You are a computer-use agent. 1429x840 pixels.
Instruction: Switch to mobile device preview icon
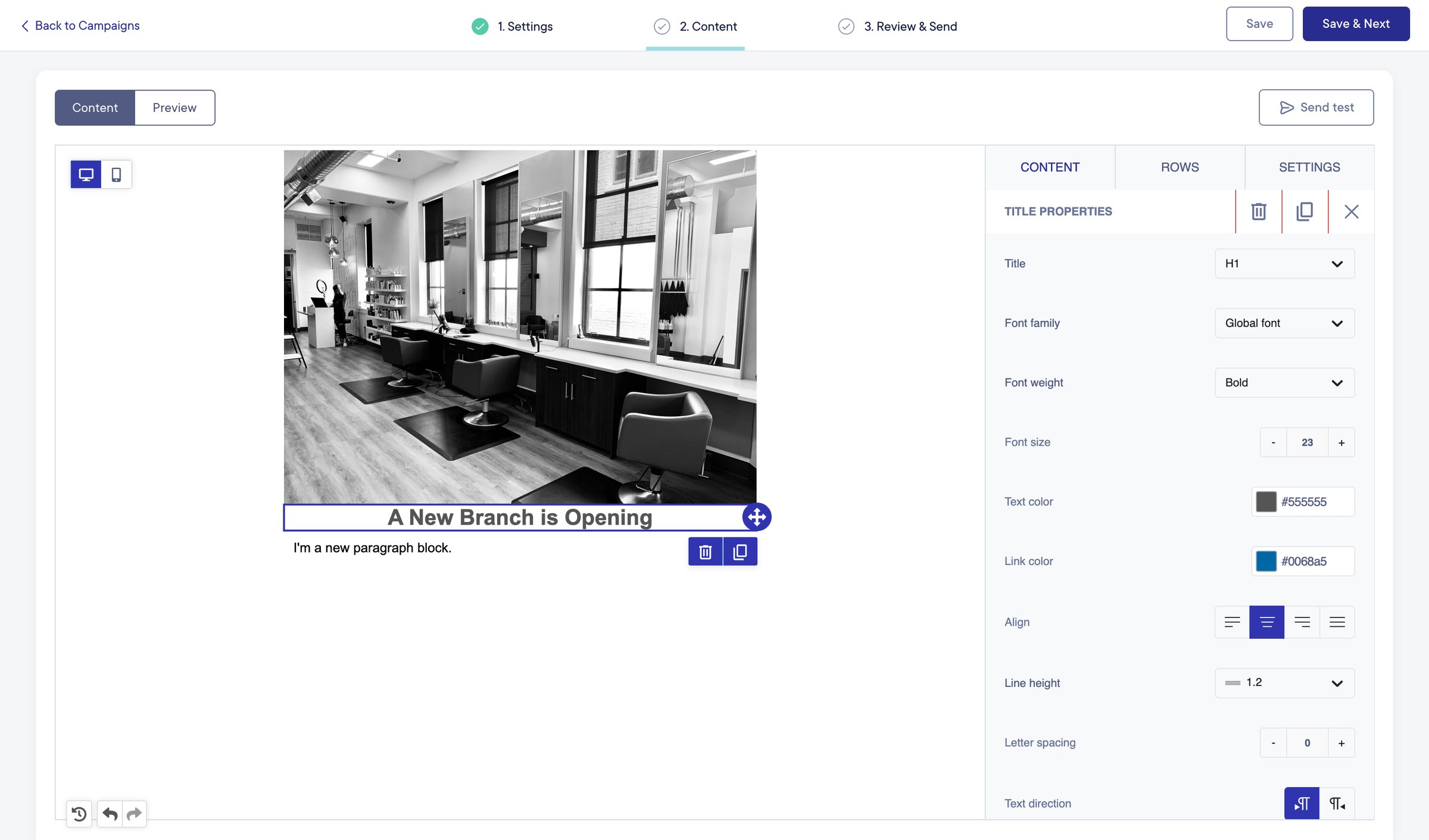tap(116, 174)
